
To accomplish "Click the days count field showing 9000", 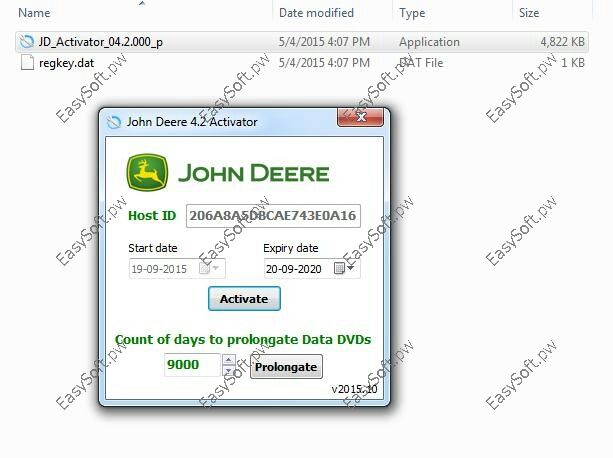I will (193, 365).
